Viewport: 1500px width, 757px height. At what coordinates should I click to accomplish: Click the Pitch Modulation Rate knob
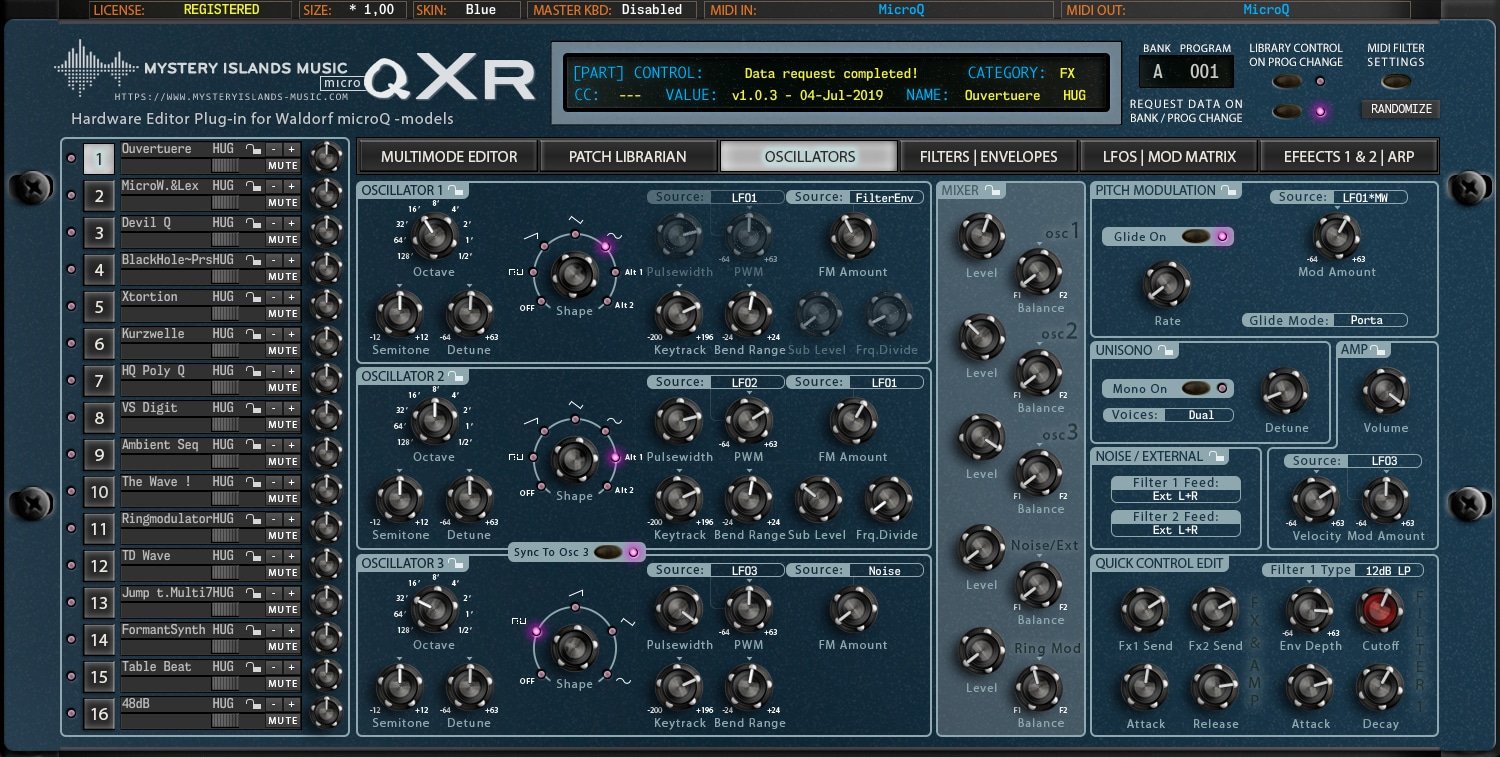pos(1166,285)
